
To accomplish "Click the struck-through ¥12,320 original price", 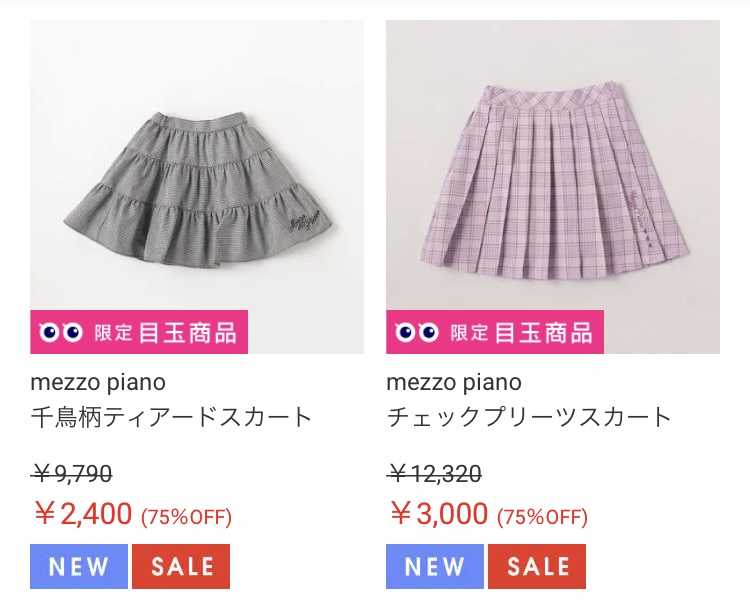I will (434, 474).
